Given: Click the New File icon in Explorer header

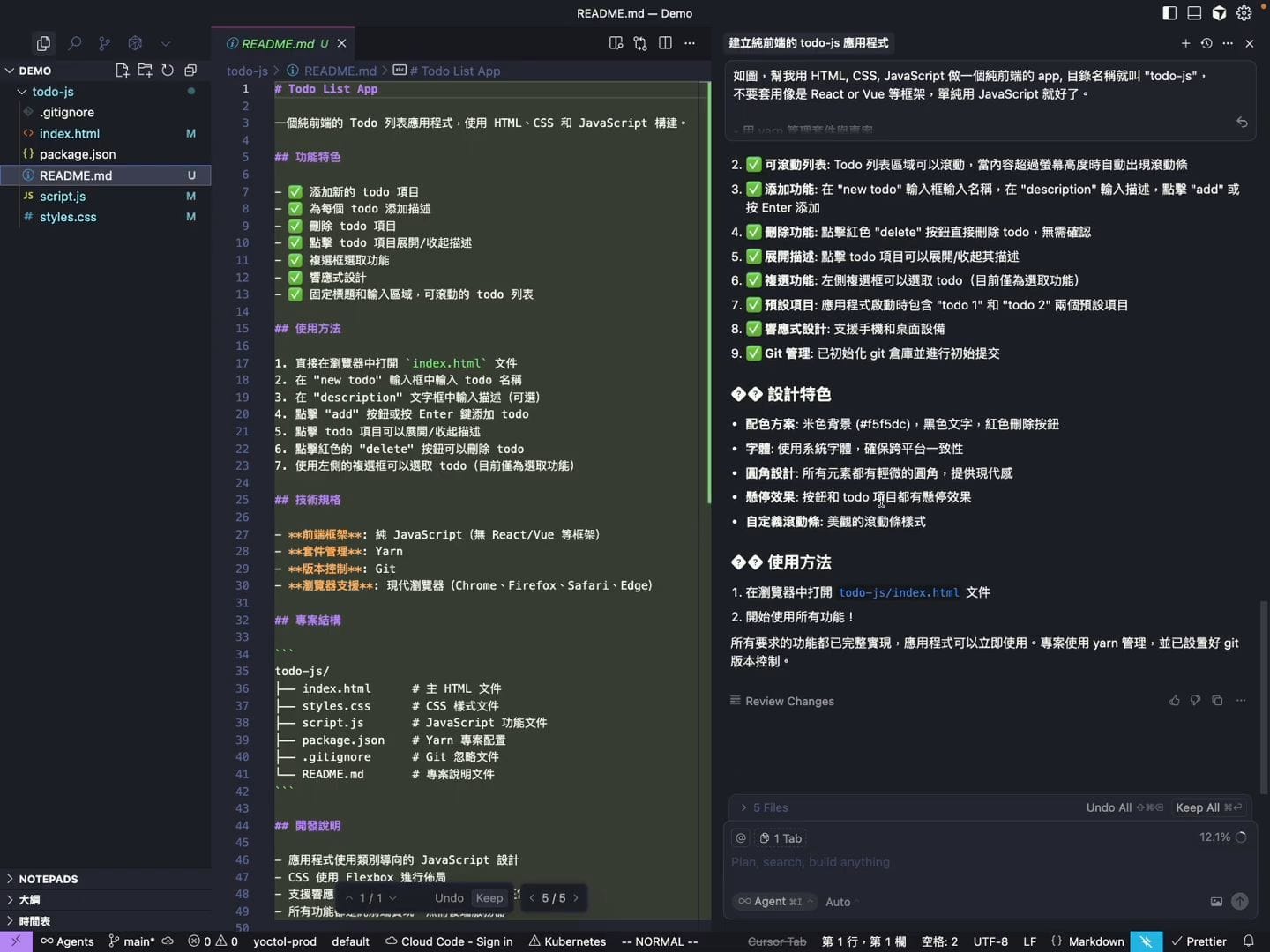Looking at the screenshot, I should (x=122, y=71).
